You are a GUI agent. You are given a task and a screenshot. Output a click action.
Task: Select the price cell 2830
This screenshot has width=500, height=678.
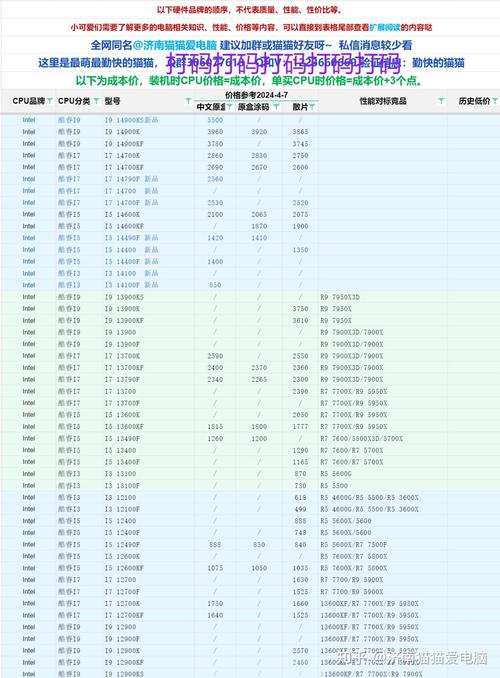pos(259,156)
